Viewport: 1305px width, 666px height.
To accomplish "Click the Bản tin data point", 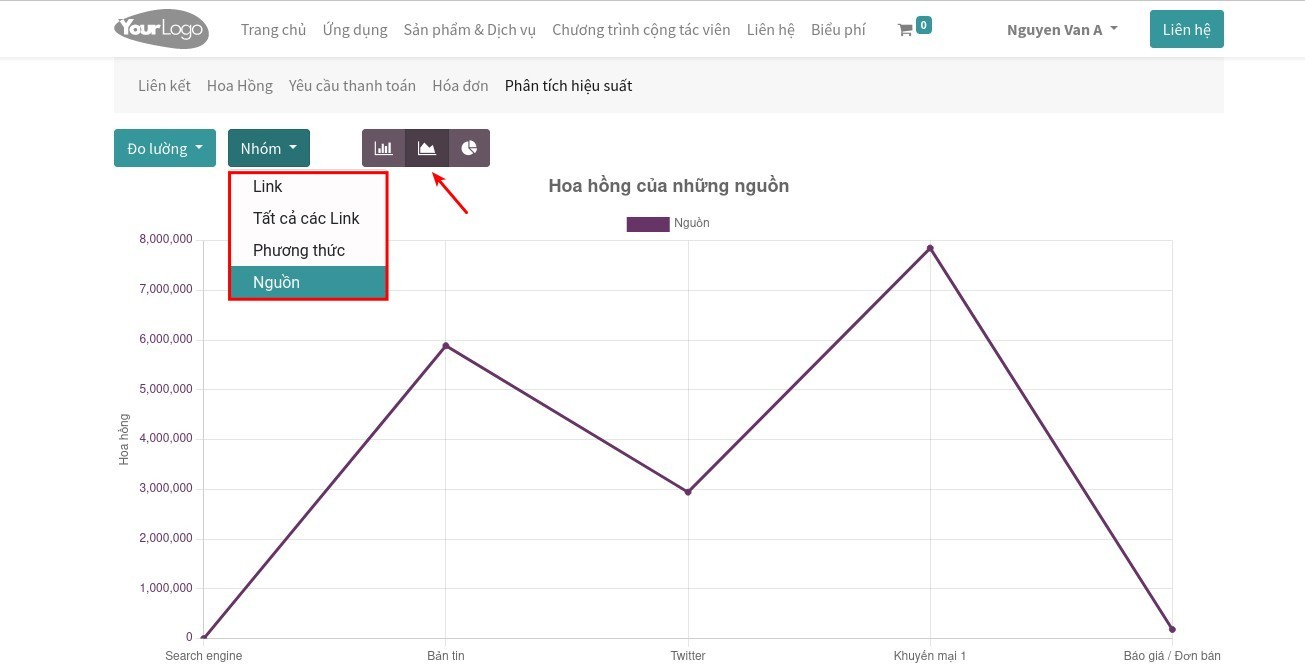I will [x=446, y=346].
